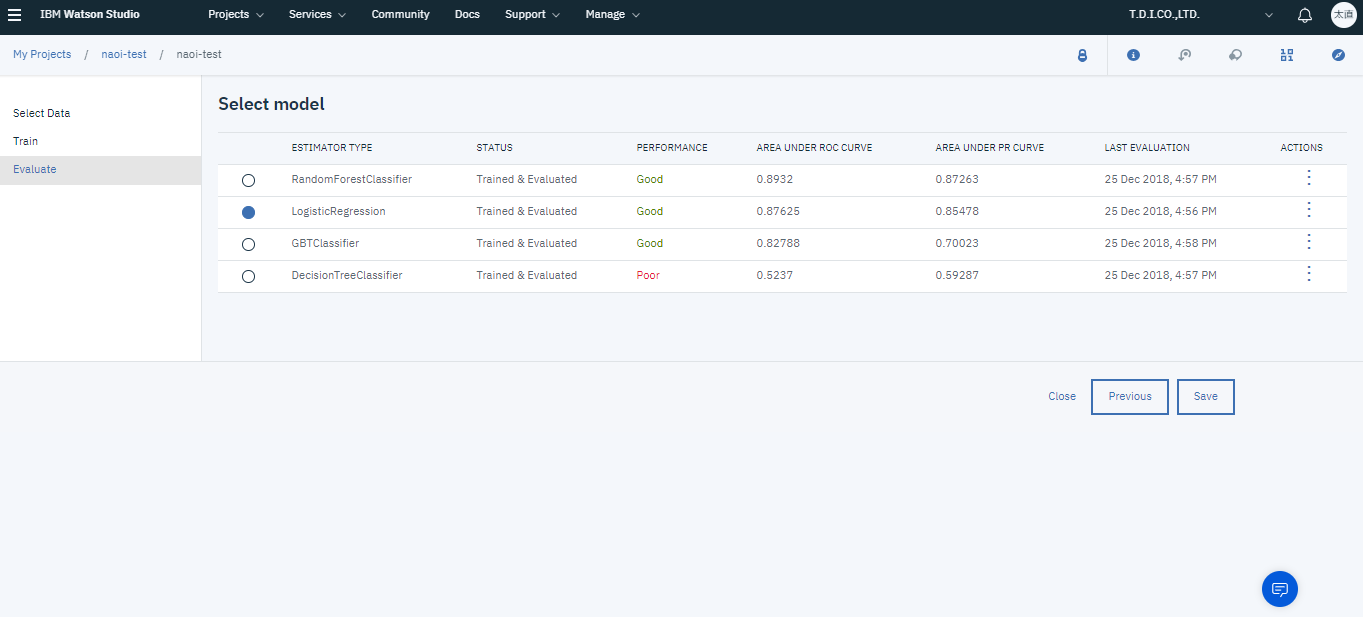This screenshot has height=617, width=1363.
Task: Click the My Projects breadcrumb link
Action: [42, 54]
